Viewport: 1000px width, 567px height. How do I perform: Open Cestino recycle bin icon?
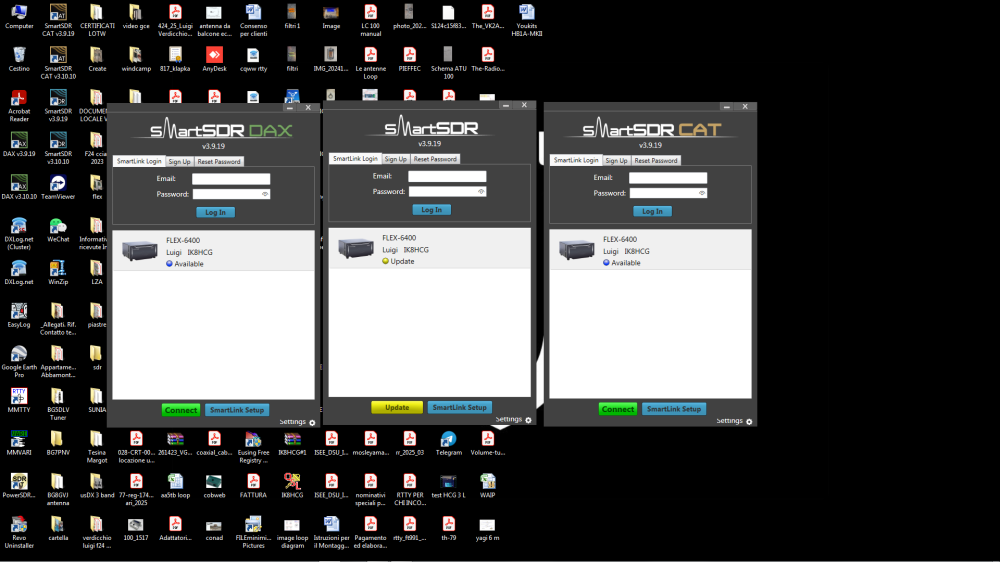[x=19, y=59]
